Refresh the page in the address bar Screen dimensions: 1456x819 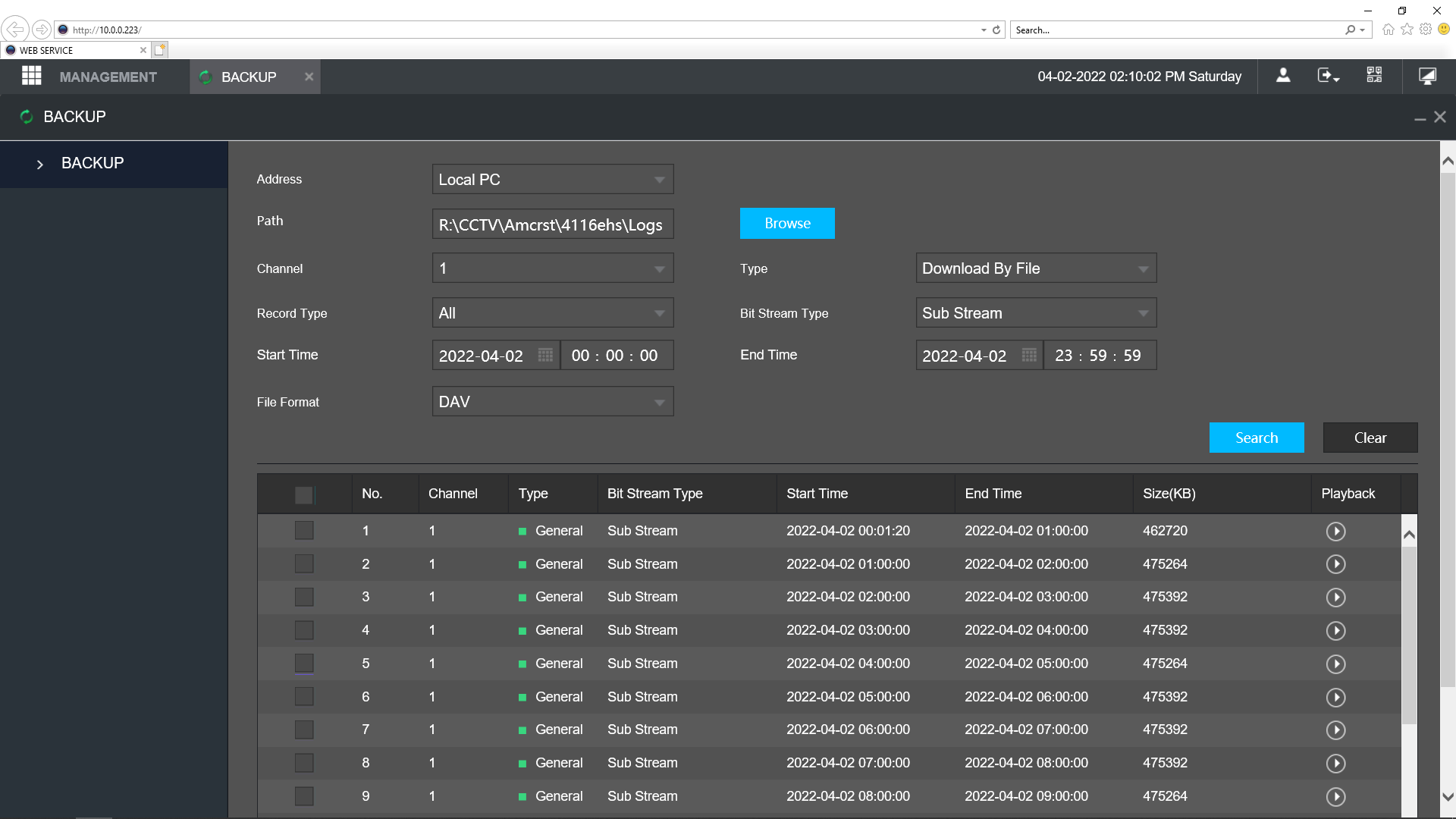996,30
